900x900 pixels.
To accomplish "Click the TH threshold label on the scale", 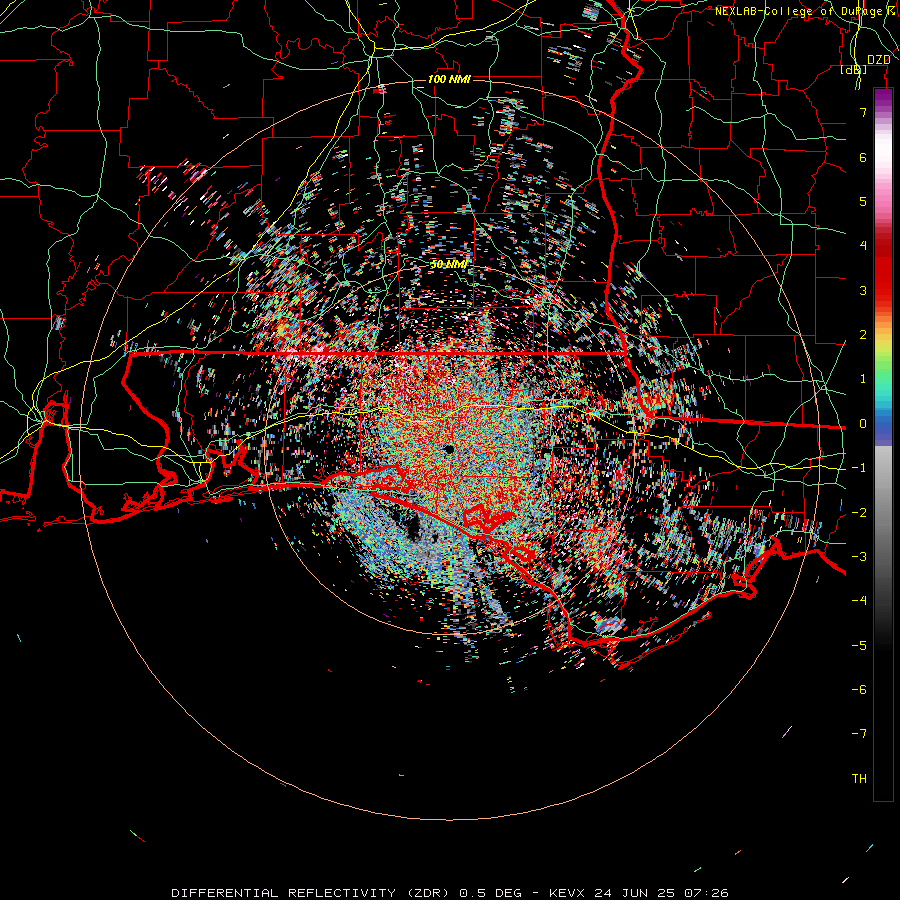I will pos(859,779).
